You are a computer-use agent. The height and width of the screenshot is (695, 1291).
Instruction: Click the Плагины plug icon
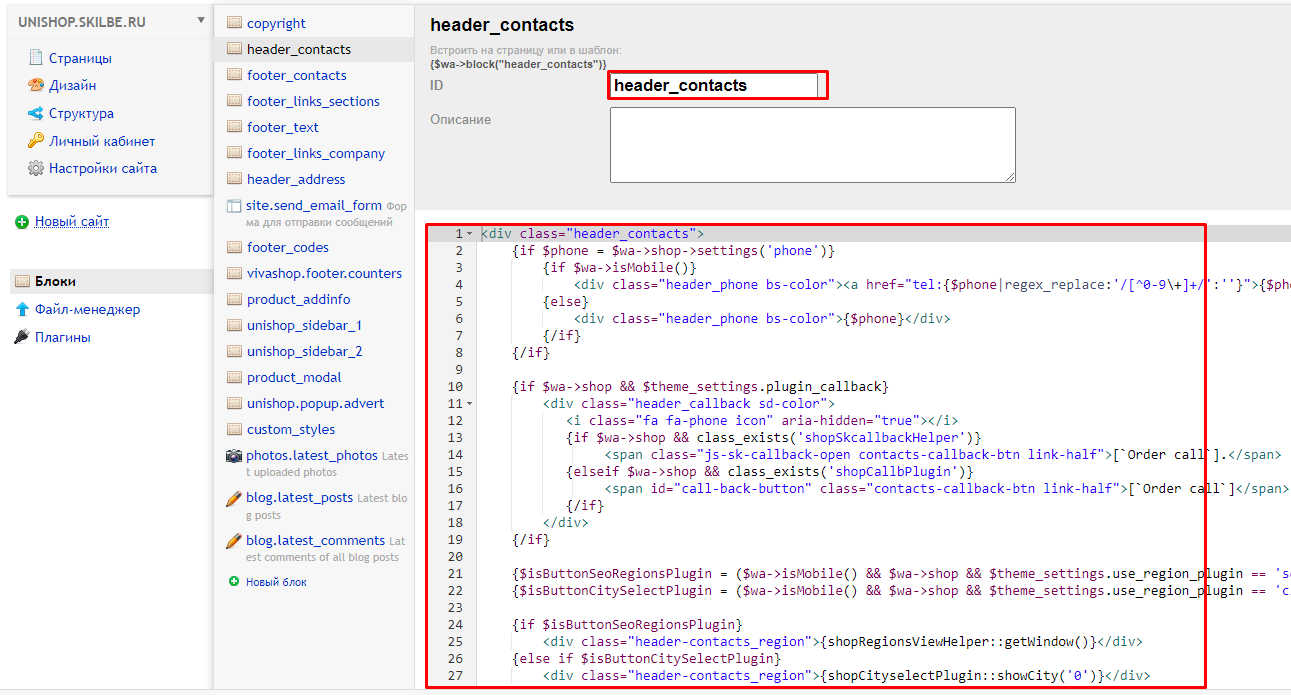tap(22, 338)
